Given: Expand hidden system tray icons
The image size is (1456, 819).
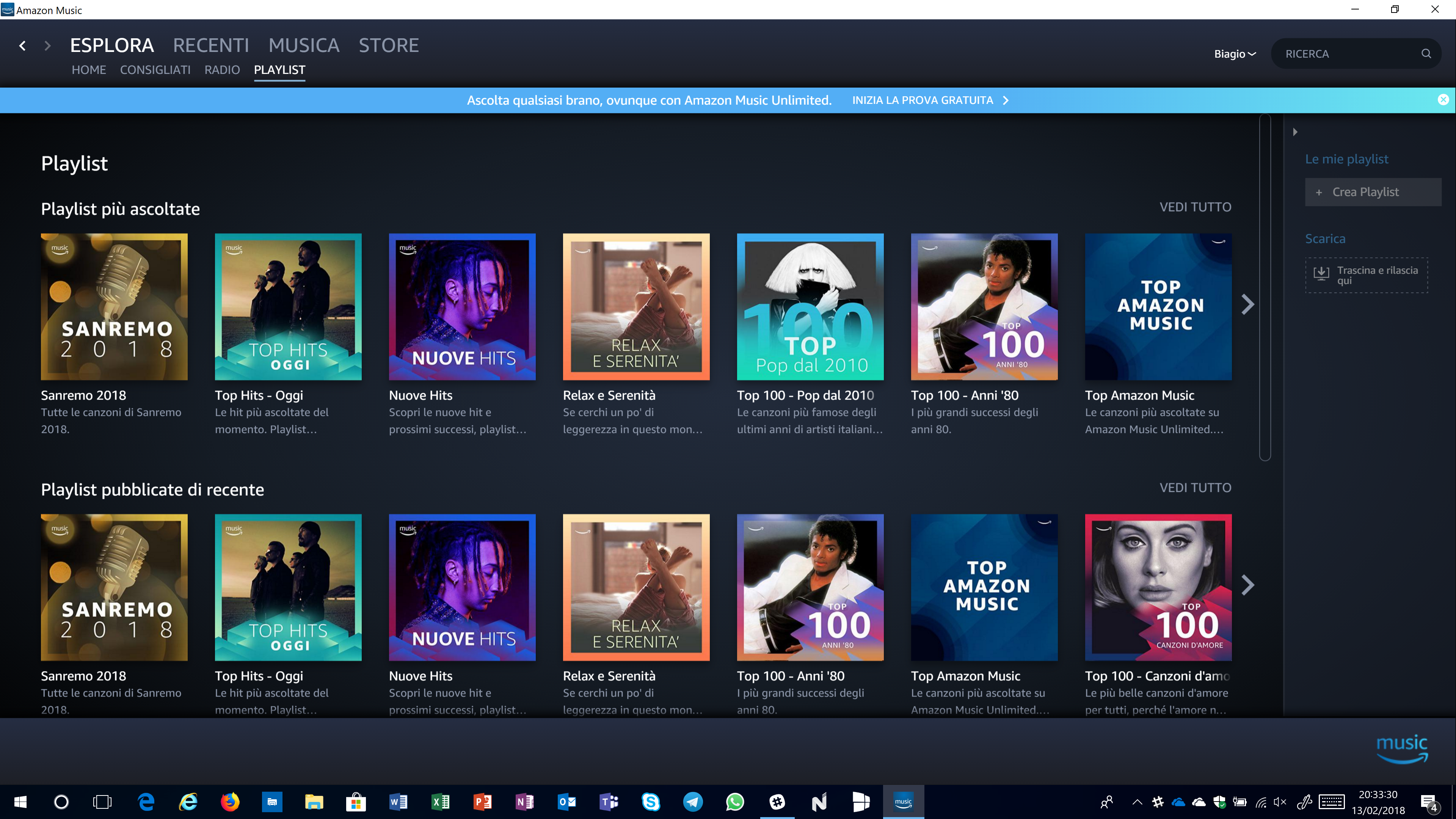Looking at the screenshot, I should (1138, 802).
